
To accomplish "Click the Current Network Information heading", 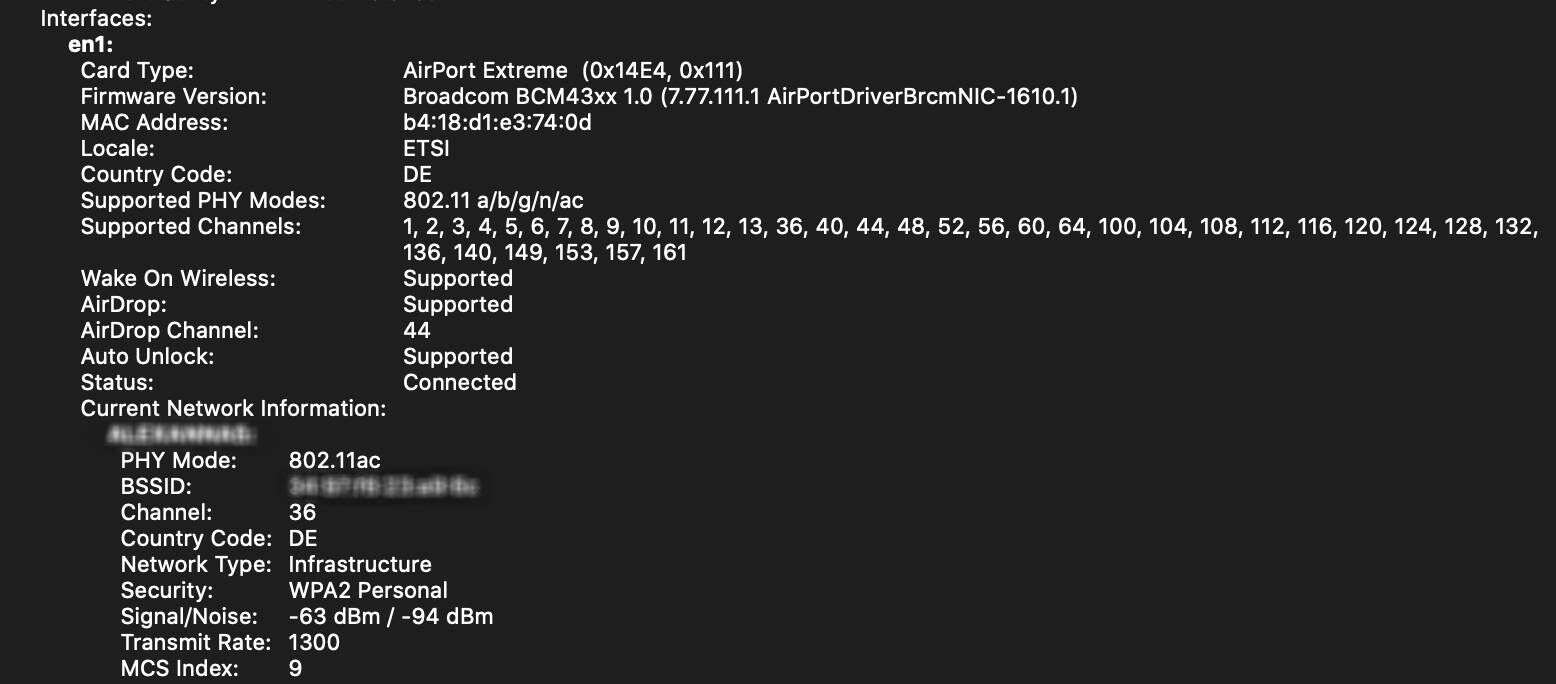I will pos(233,409).
